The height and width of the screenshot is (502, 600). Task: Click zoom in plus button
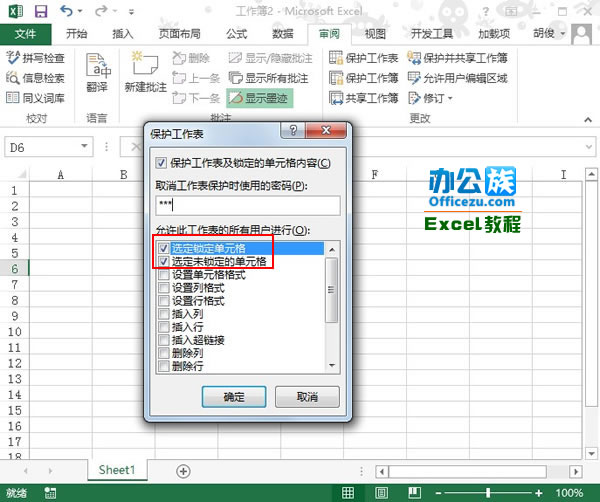[539, 493]
